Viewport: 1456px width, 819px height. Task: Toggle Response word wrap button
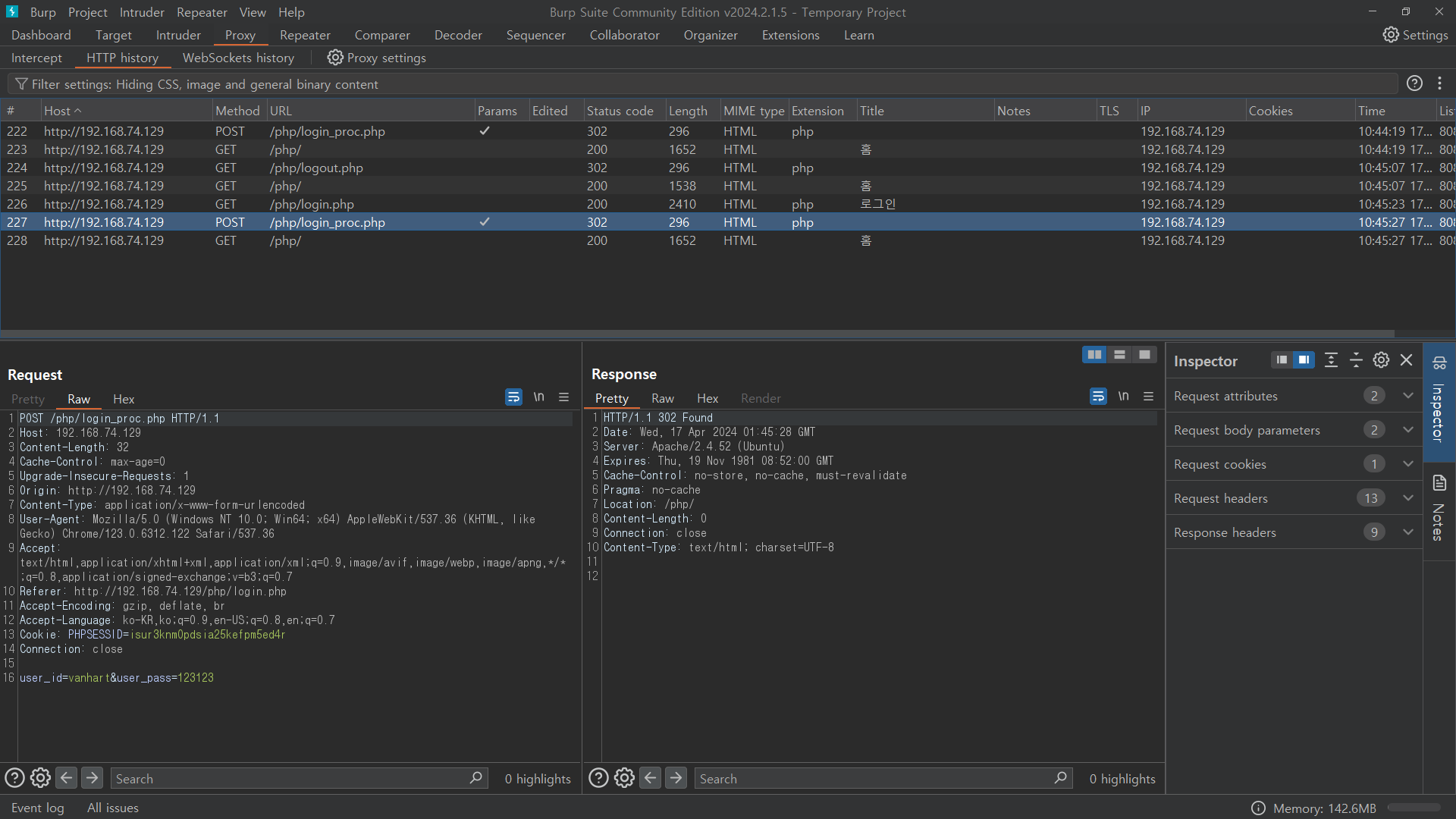pyautogui.click(x=1098, y=396)
